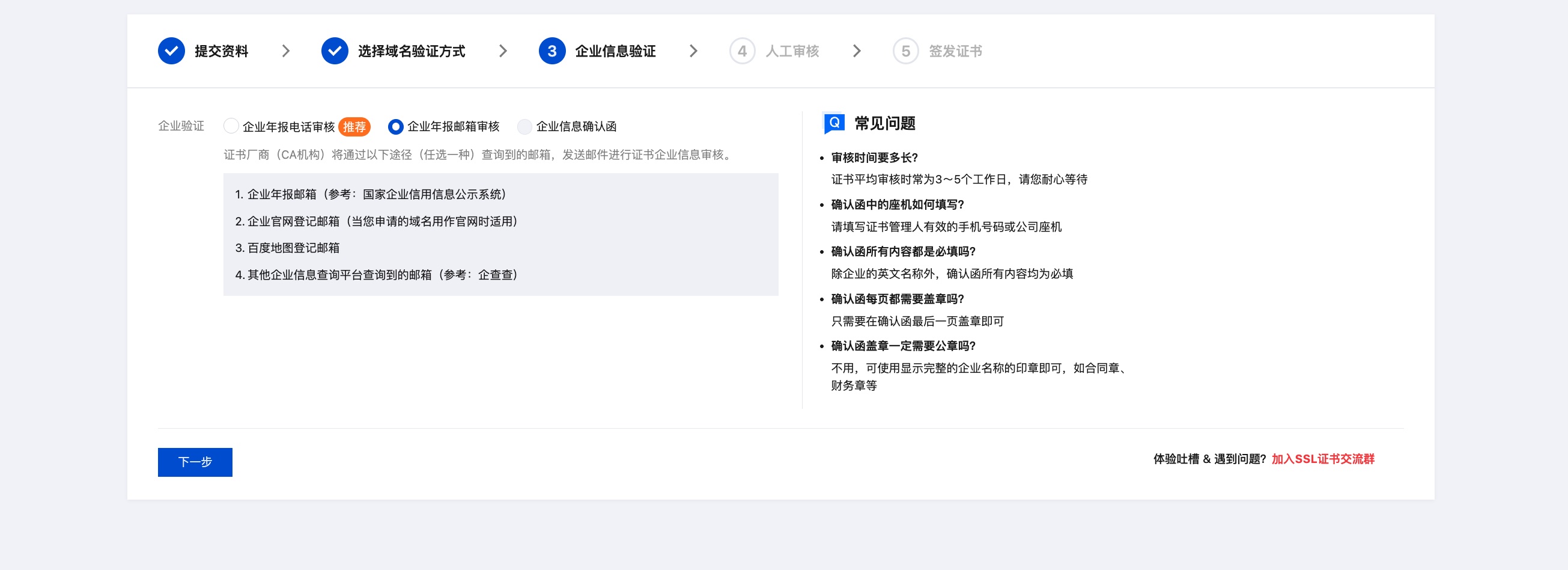Open the 加入SSL证书交流群 link
The image size is (1568, 570).
[x=1323, y=459]
